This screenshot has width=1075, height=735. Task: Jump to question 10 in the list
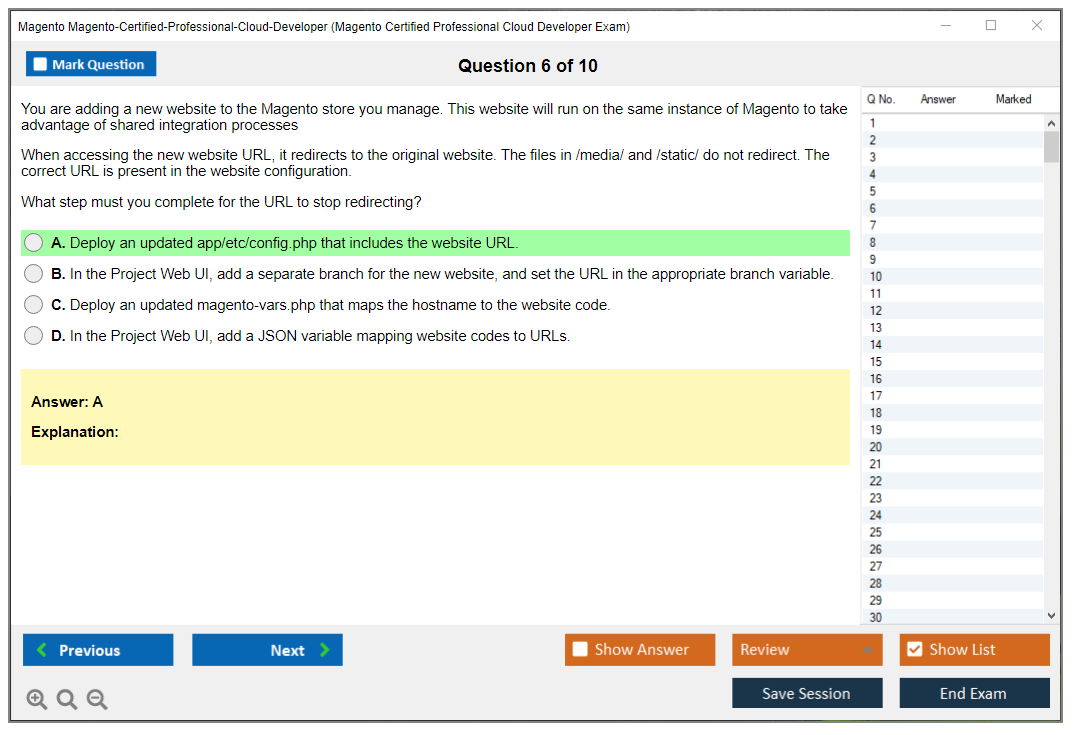[876, 277]
